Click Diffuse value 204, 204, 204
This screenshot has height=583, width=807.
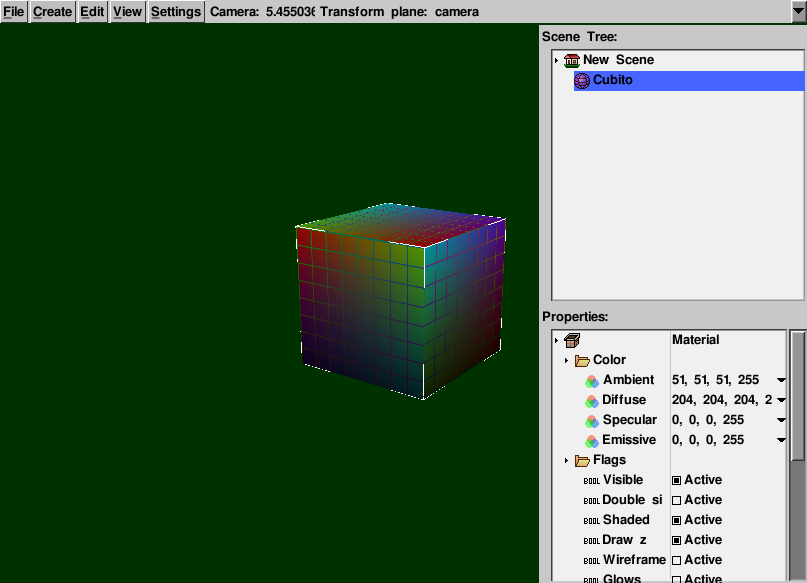coord(722,400)
